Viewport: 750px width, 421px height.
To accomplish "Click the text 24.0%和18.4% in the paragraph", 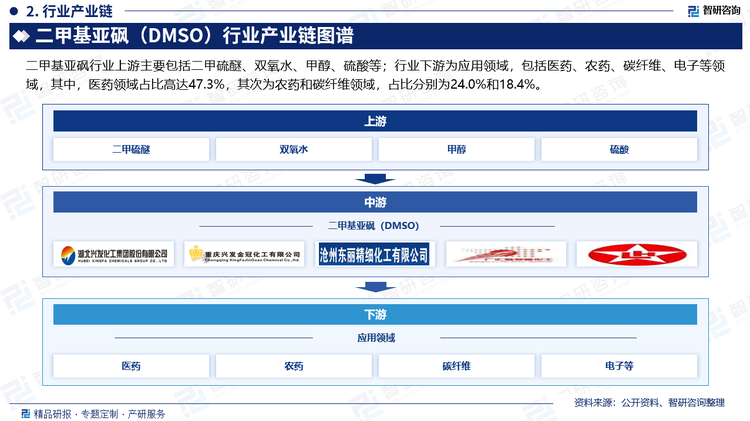I will pos(493,85).
